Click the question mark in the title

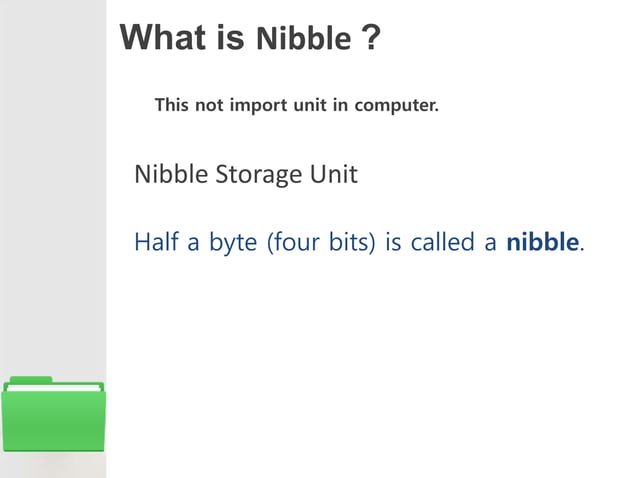(x=371, y=37)
